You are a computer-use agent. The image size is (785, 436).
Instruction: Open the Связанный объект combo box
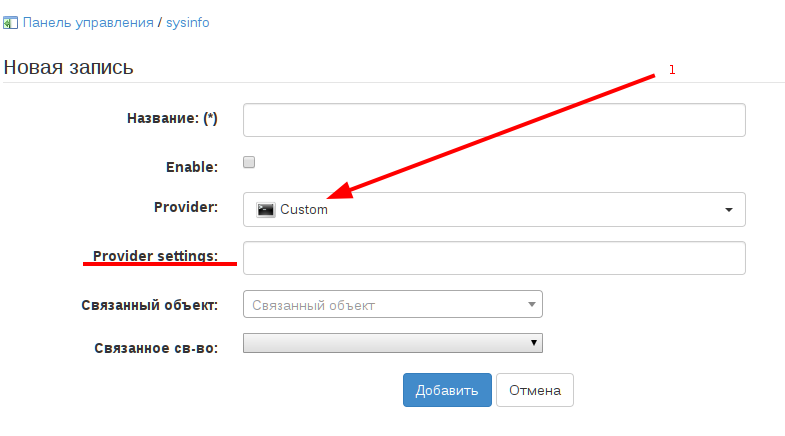click(385, 305)
